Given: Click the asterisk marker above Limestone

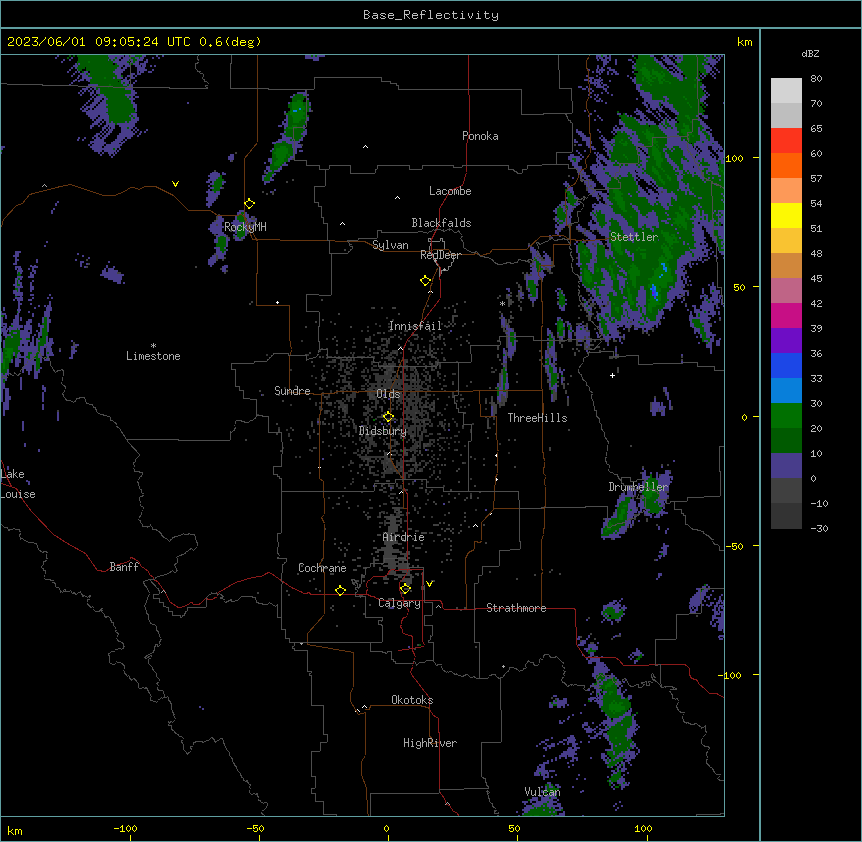Looking at the screenshot, I should click(153, 345).
